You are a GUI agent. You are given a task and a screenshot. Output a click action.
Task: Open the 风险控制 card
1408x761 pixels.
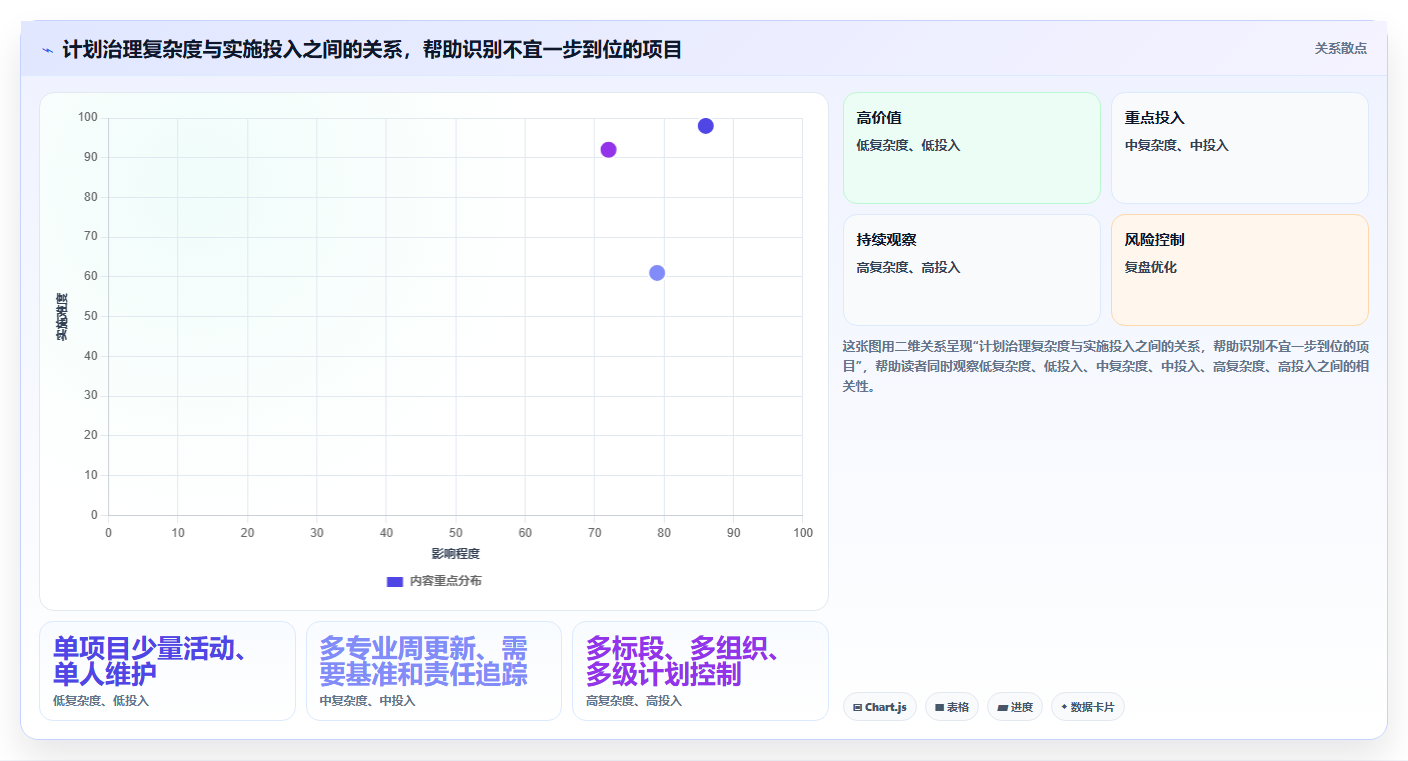(1240, 270)
